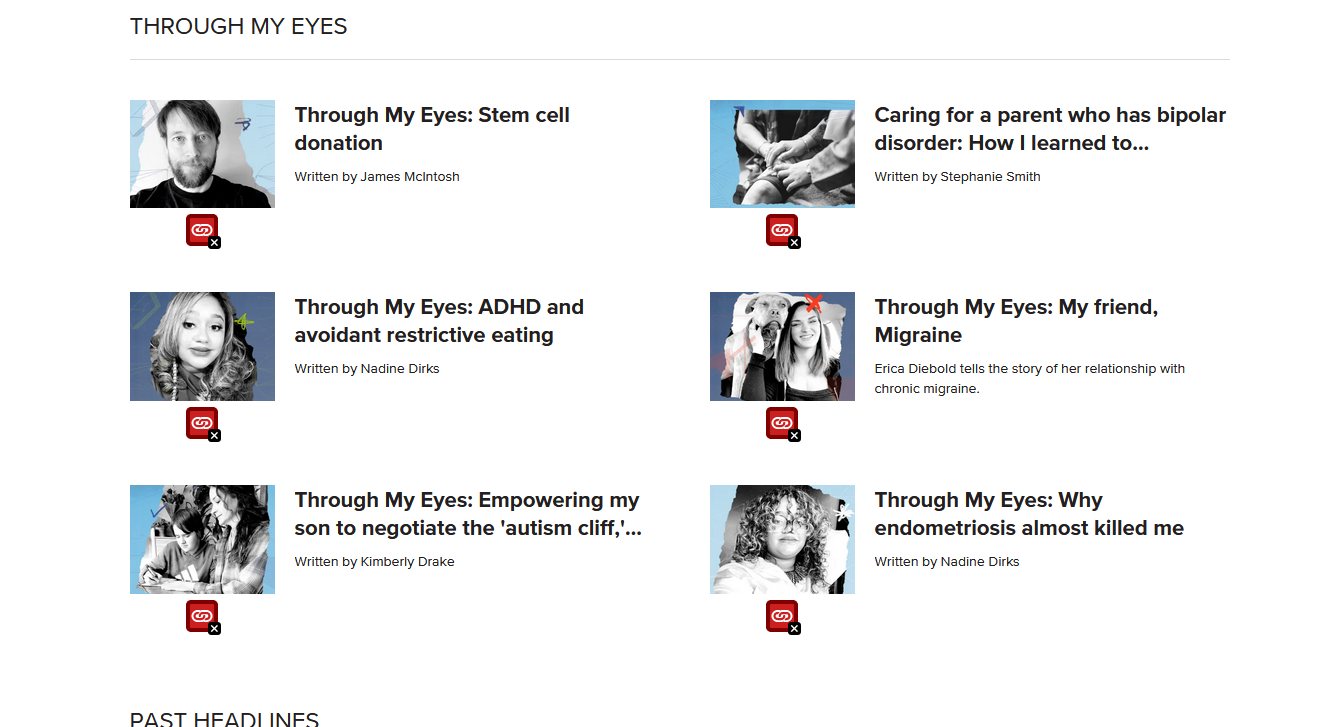Open 'Empowering my son to negotiate the autism cliff'

pos(467,514)
